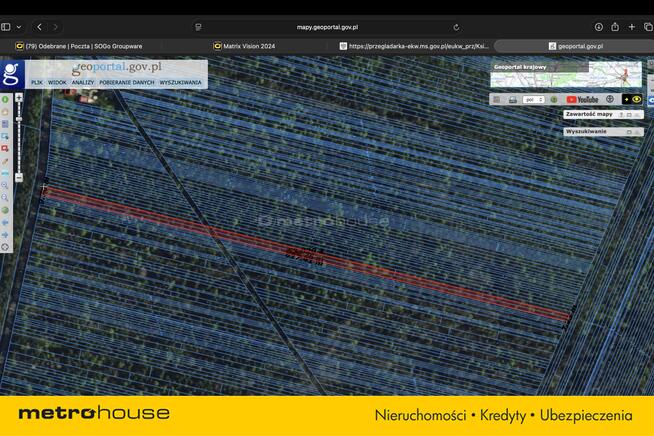Click the Safari downloads icon
The height and width of the screenshot is (436, 654).
point(599,27)
